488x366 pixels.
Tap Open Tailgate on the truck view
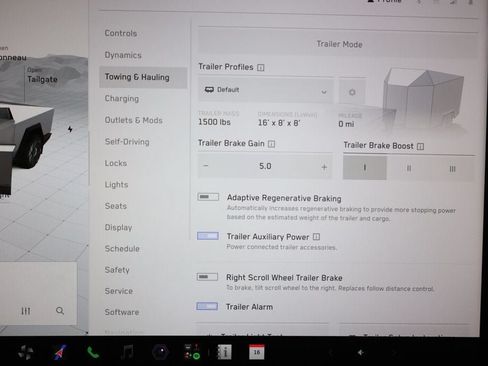pyautogui.click(x=42, y=76)
